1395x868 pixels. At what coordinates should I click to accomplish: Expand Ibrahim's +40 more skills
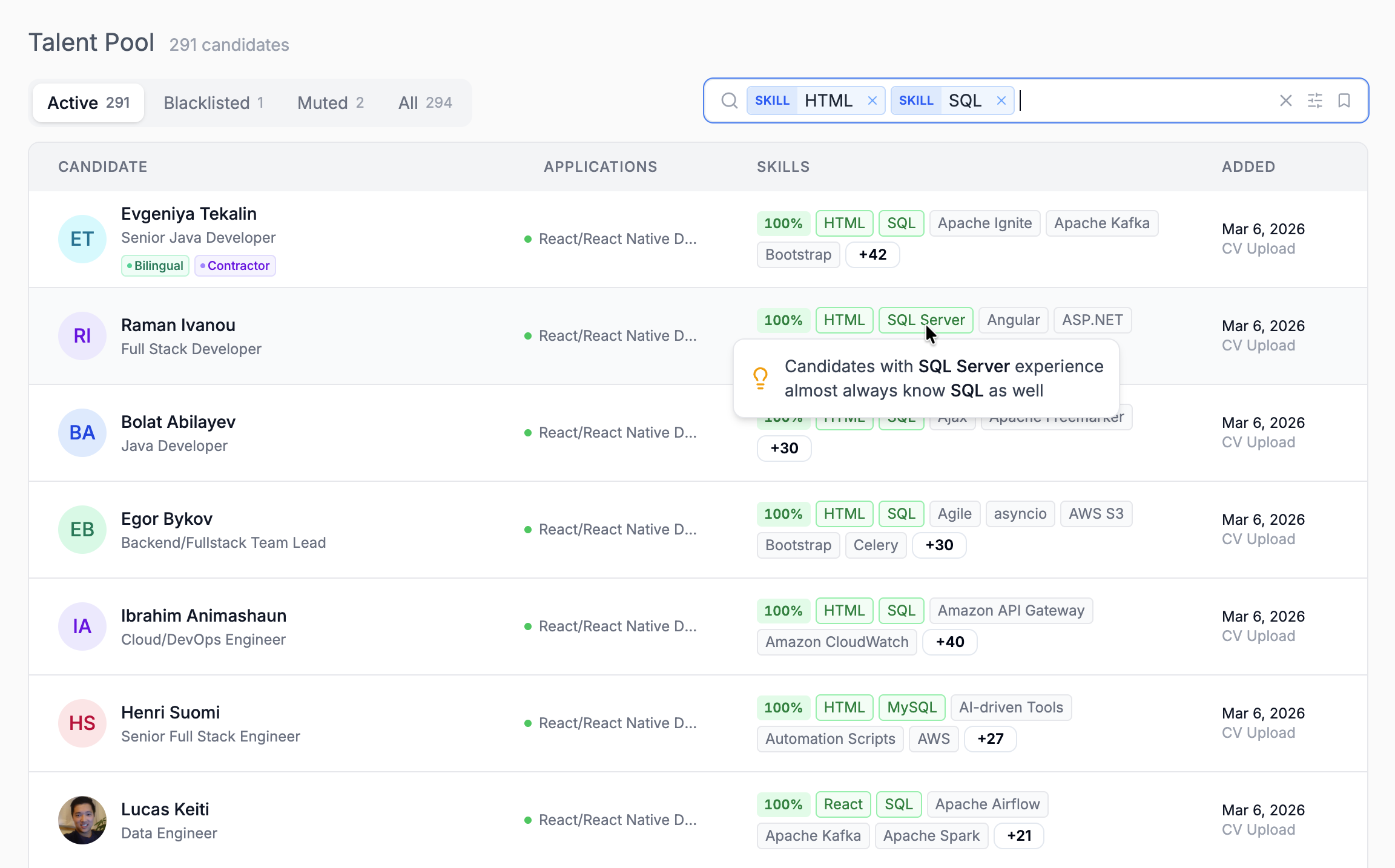[949, 642]
